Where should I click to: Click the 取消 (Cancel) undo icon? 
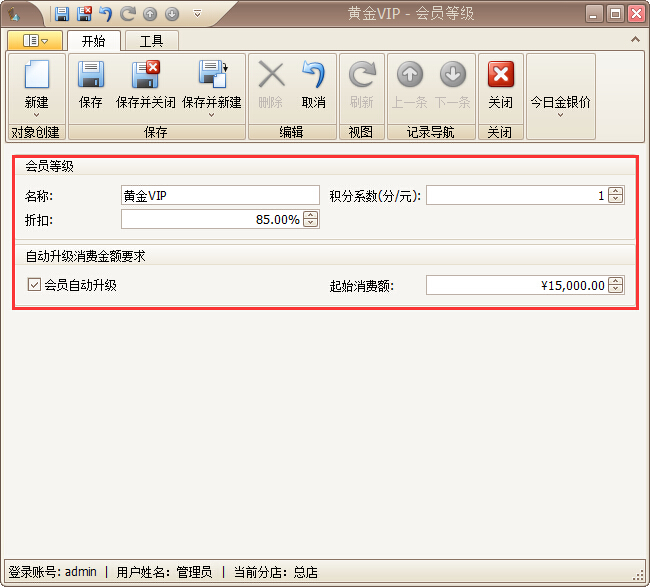click(x=313, y=78)
